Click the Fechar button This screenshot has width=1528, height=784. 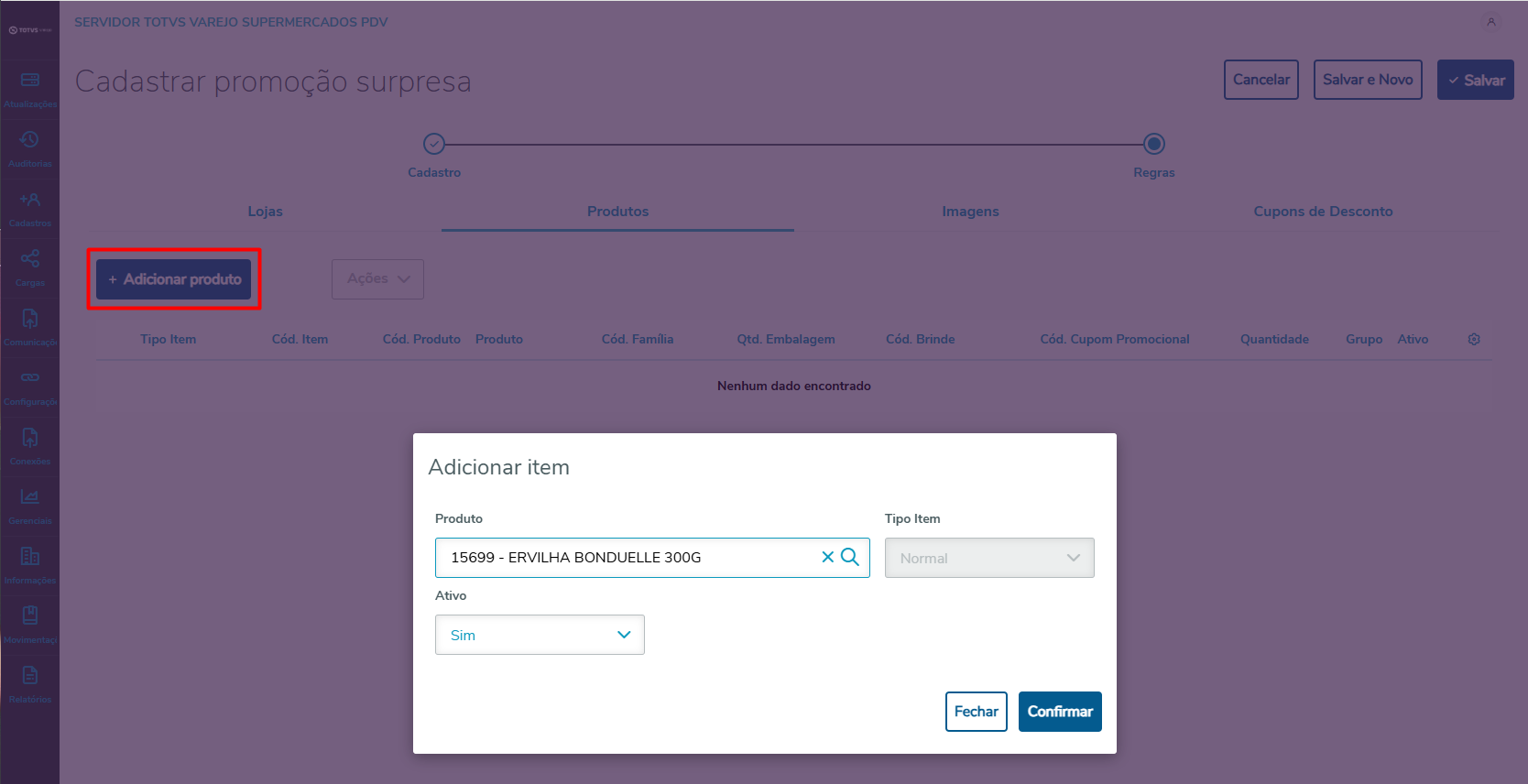[x=976, y=712]
